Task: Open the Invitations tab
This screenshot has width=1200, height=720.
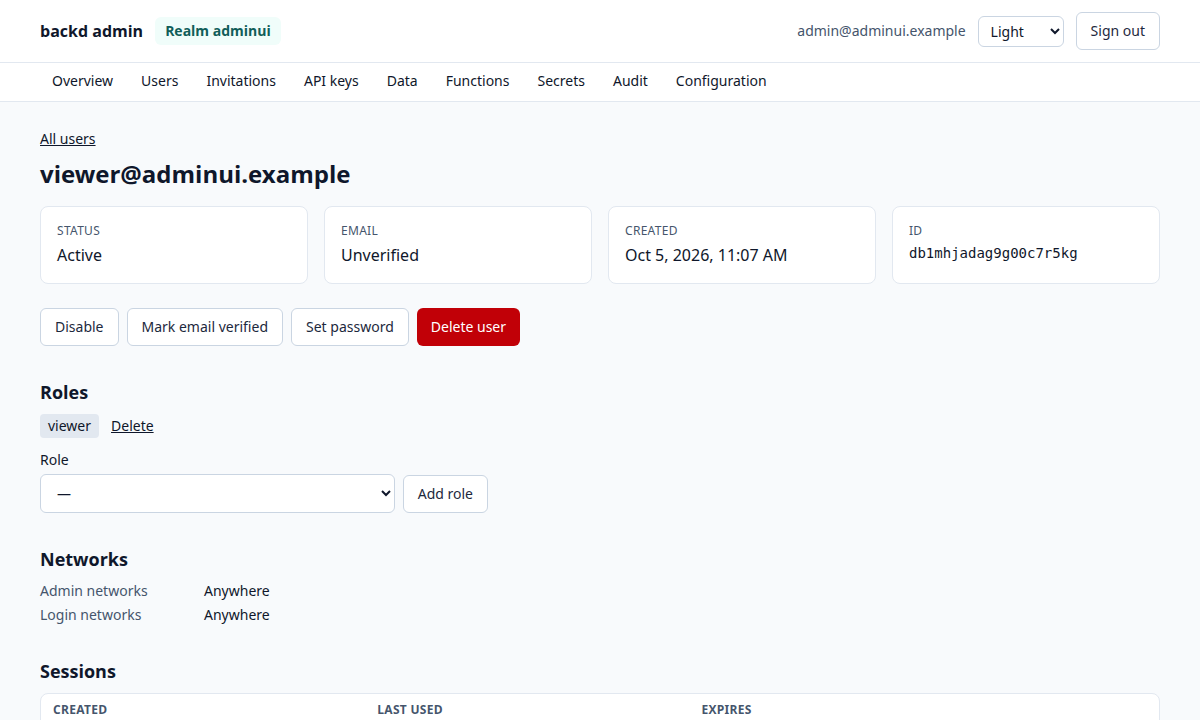Action: click(241, 81)
